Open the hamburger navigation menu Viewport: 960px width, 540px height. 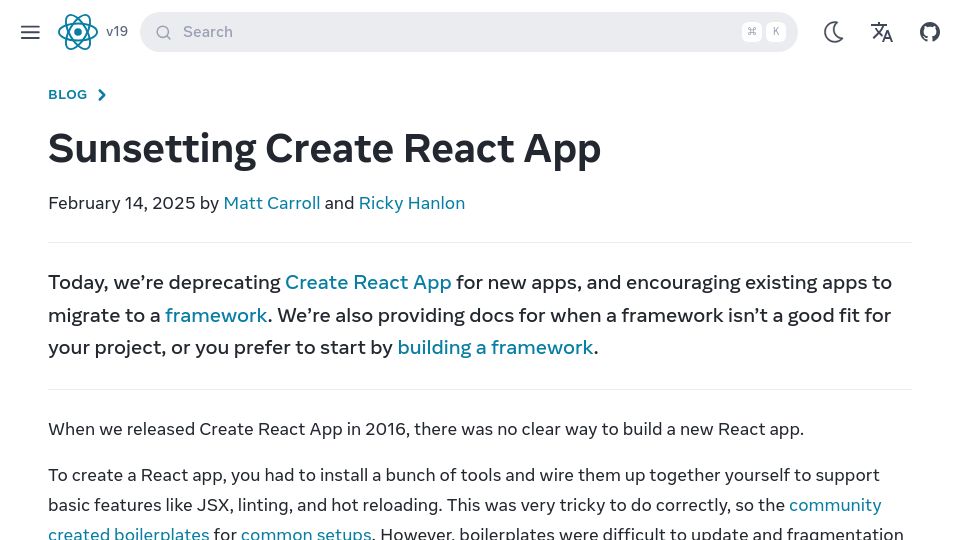[x=30, y=32]
